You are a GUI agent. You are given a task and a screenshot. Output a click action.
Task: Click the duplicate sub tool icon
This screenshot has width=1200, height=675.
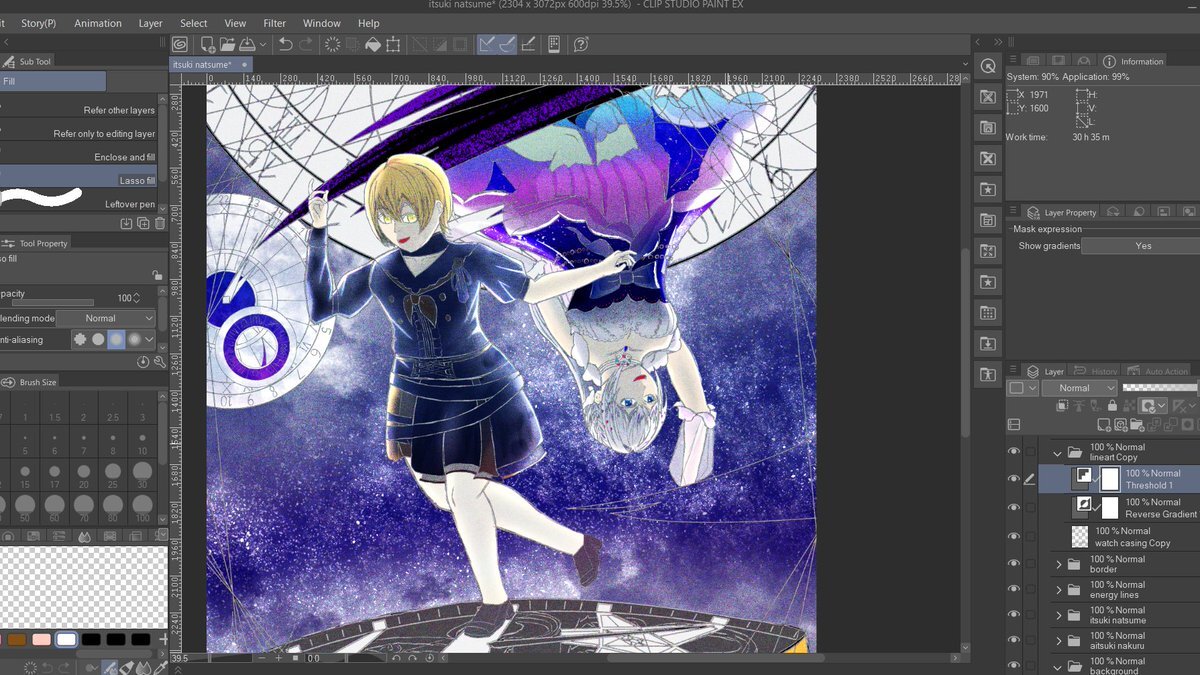coord(143,223)
